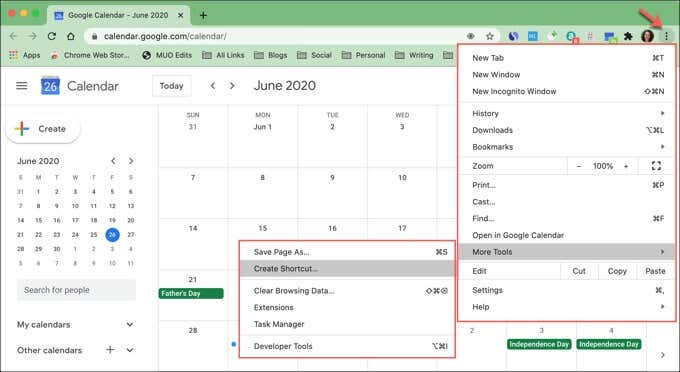Show previous month in mini calendar
Viewport: 680px width, 372px height.
click(x=113, y=161)
